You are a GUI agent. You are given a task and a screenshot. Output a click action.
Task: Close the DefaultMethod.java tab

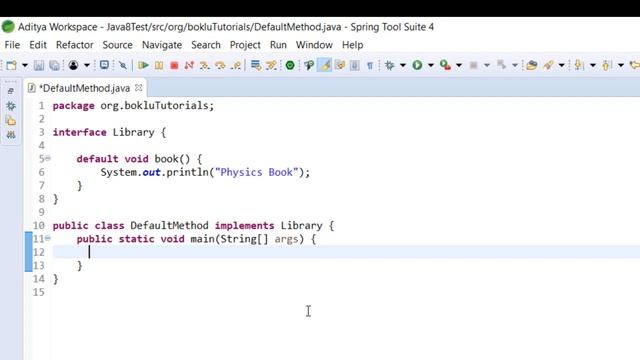click(139, 88)
